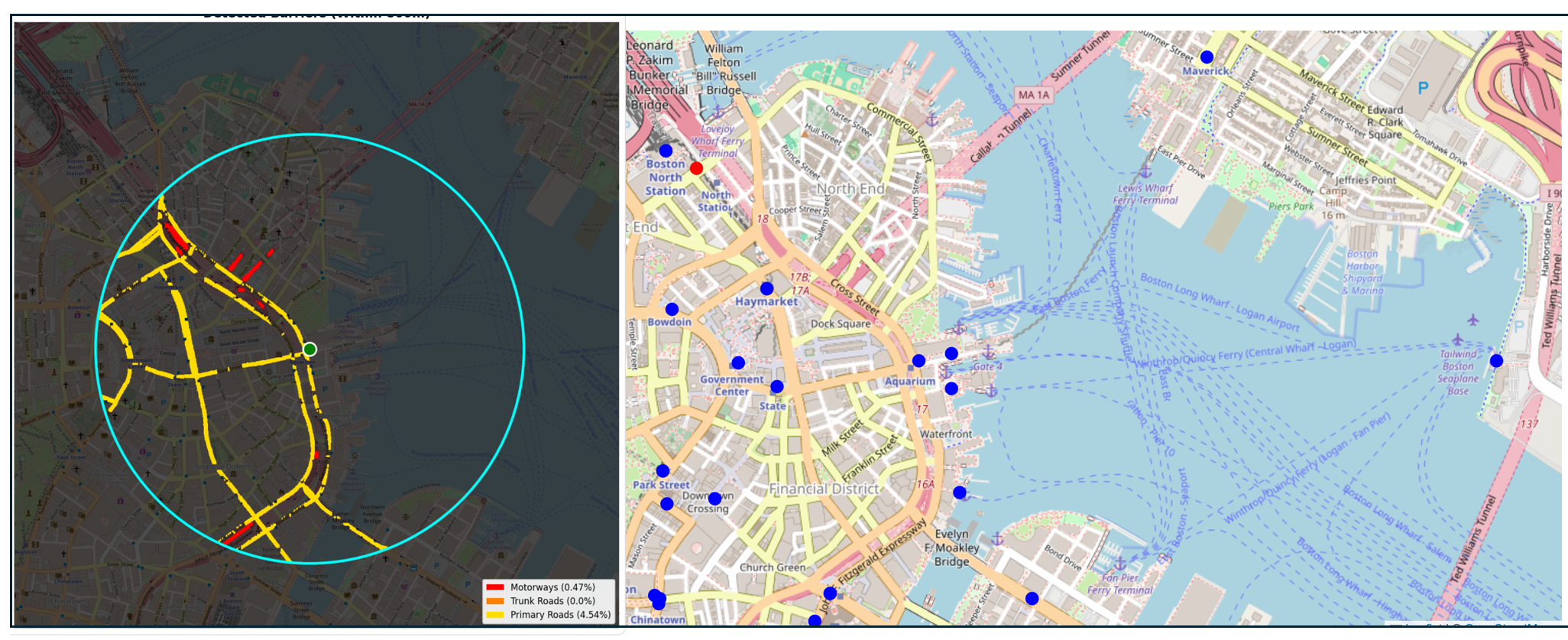
Task: Click the 'Church Green' label
Action: point(773,567)
